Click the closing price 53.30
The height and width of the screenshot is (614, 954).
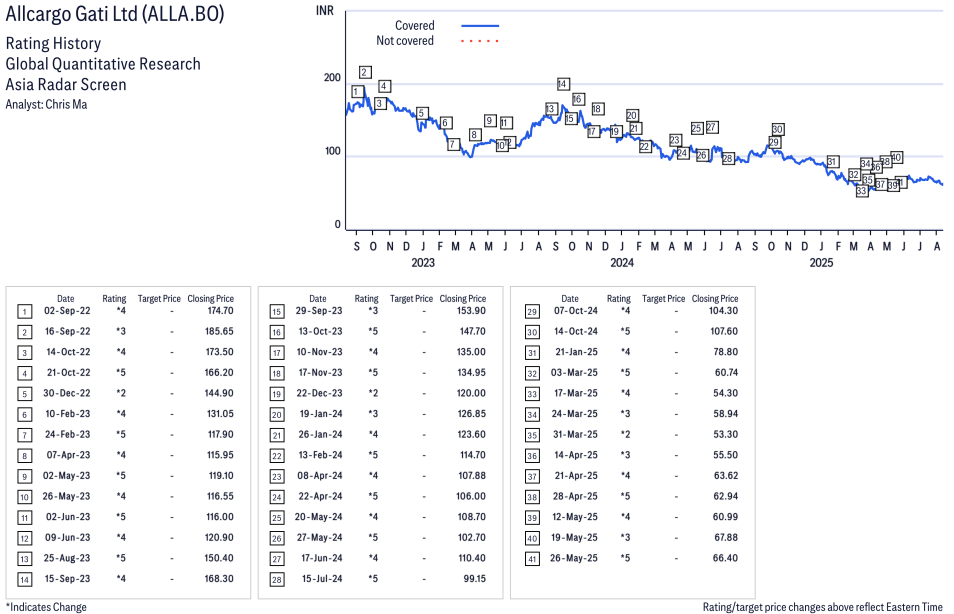[x=726, y=434]
